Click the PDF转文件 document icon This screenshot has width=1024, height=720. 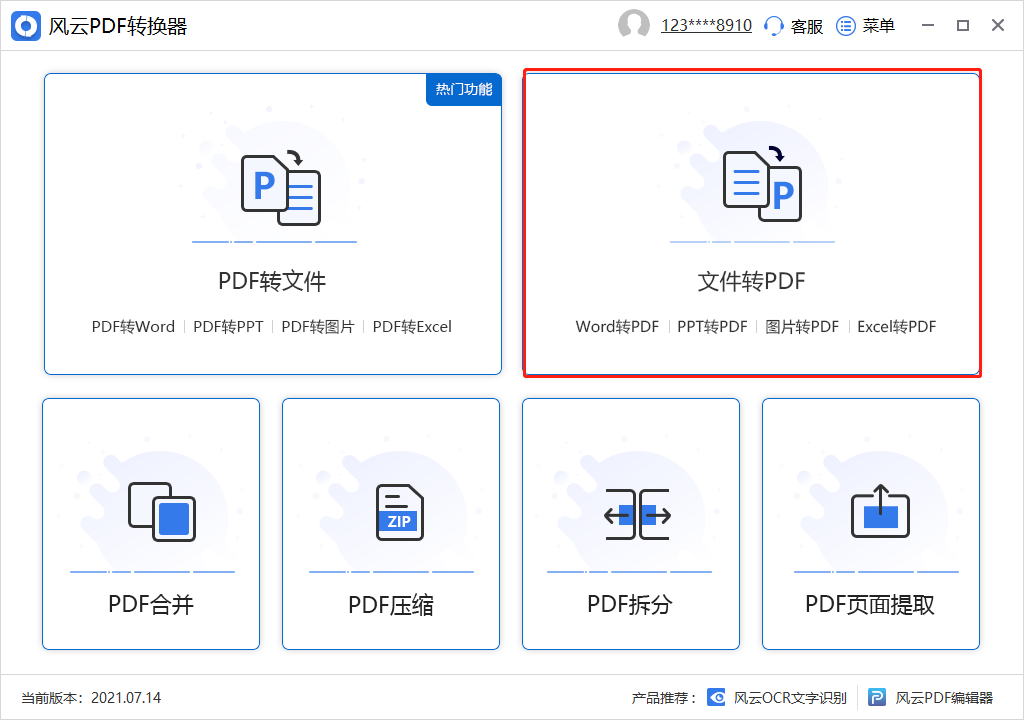[x=281, y=188]
